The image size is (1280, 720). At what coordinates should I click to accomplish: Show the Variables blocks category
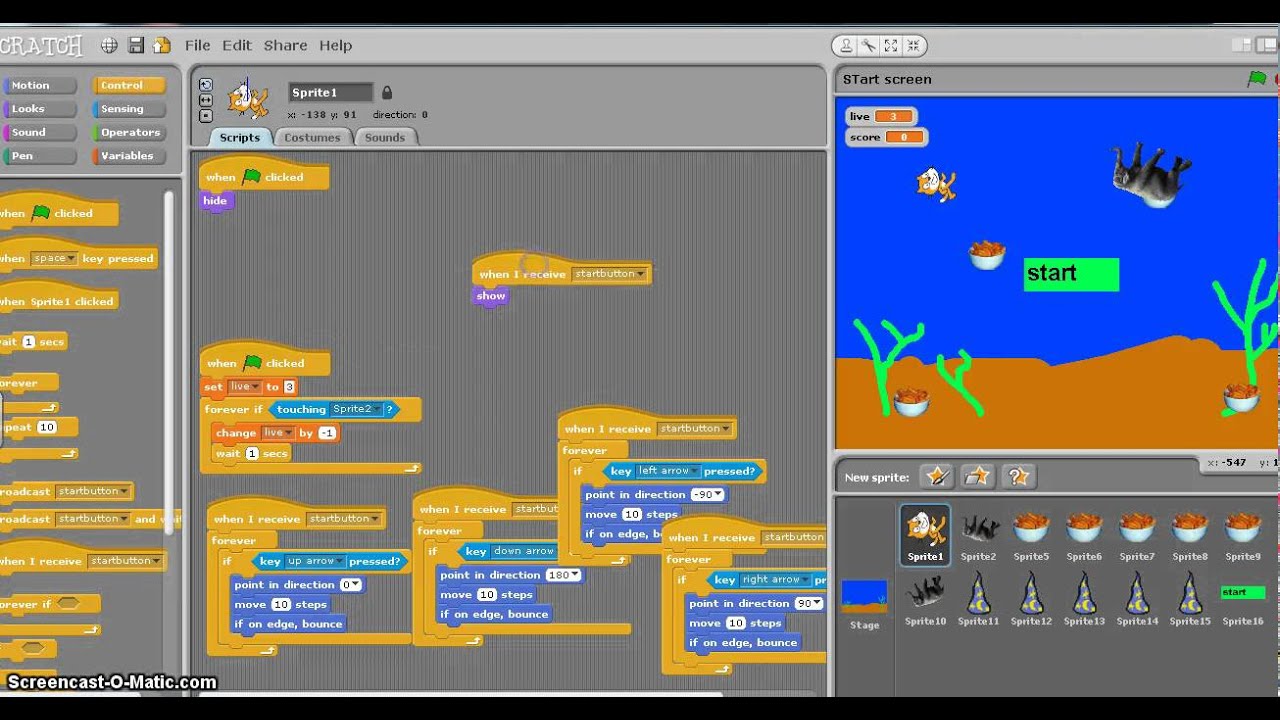[x=129, y=156]
